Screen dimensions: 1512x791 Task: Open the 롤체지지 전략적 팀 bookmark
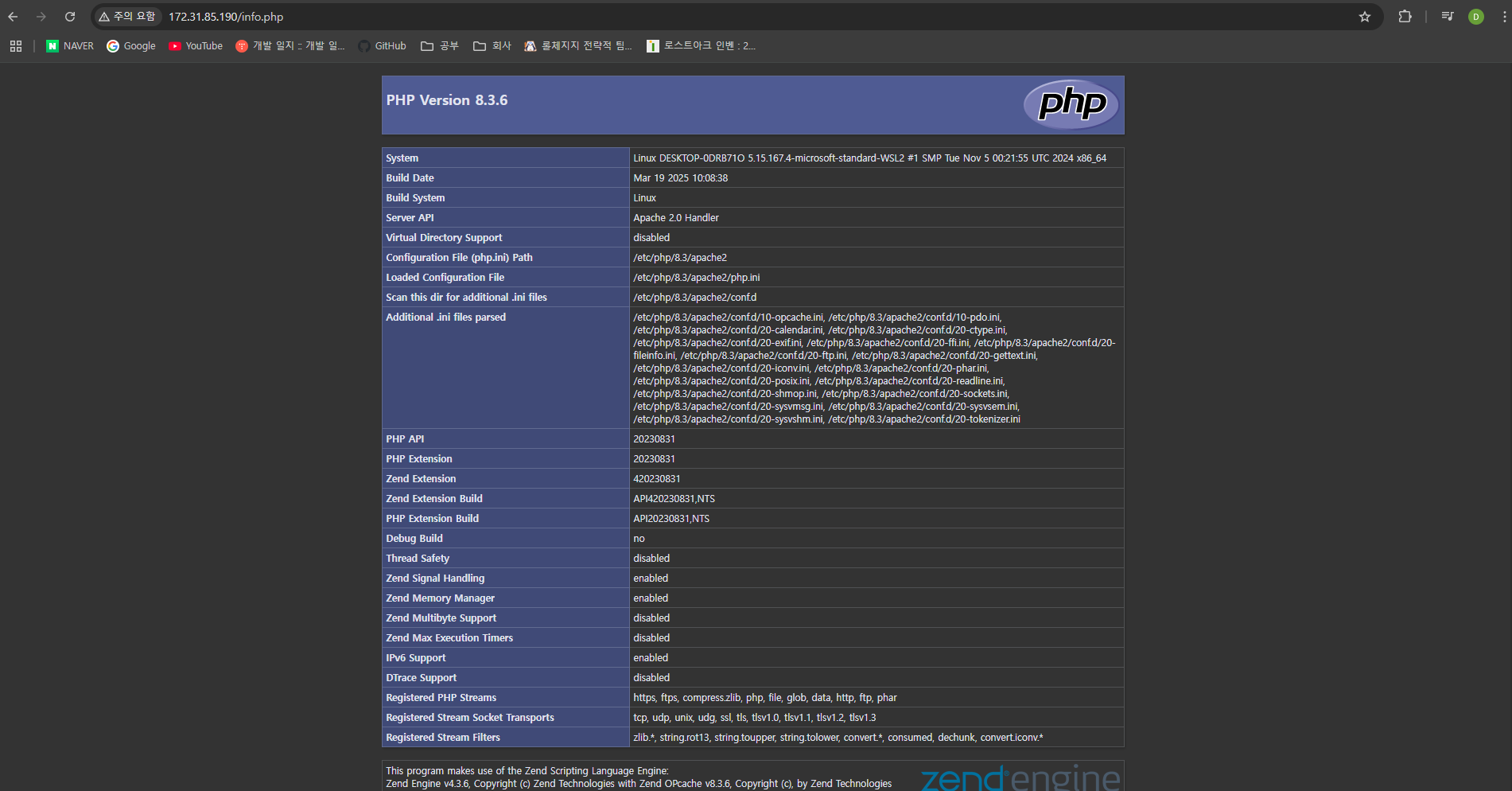[578, 46]
